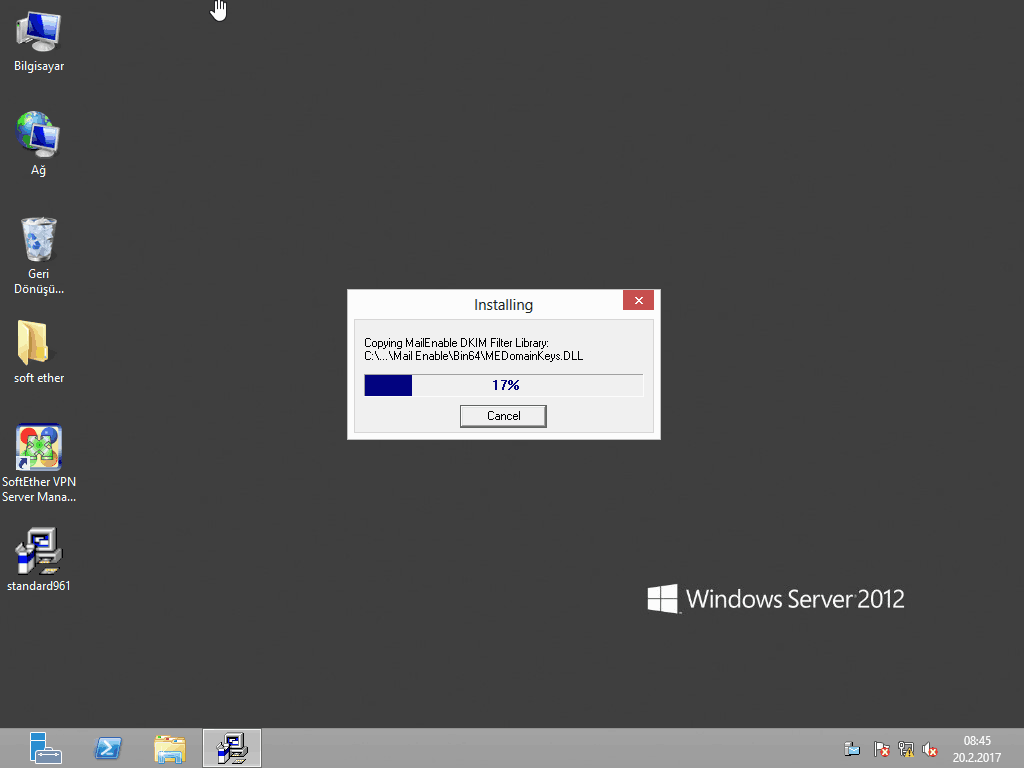Close the Installing dialog window

[x=638, y=301]
